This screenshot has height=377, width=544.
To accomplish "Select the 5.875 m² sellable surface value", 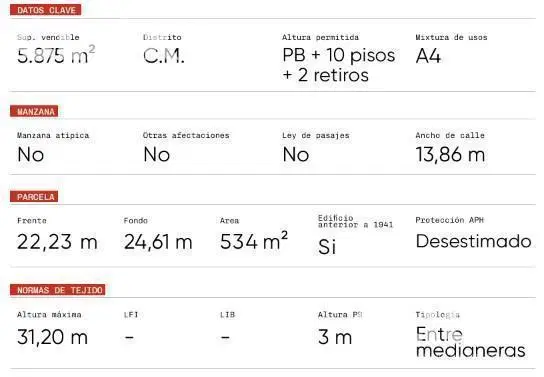I will point(56,55).
